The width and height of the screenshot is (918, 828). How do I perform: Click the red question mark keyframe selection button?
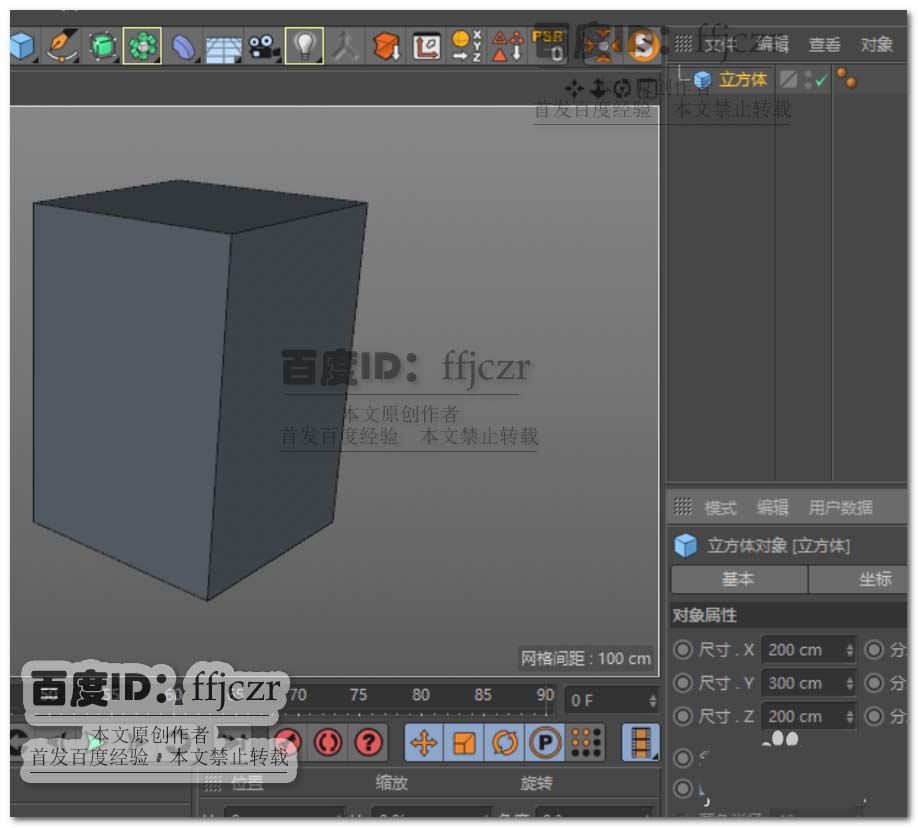[x=368, y=743]
